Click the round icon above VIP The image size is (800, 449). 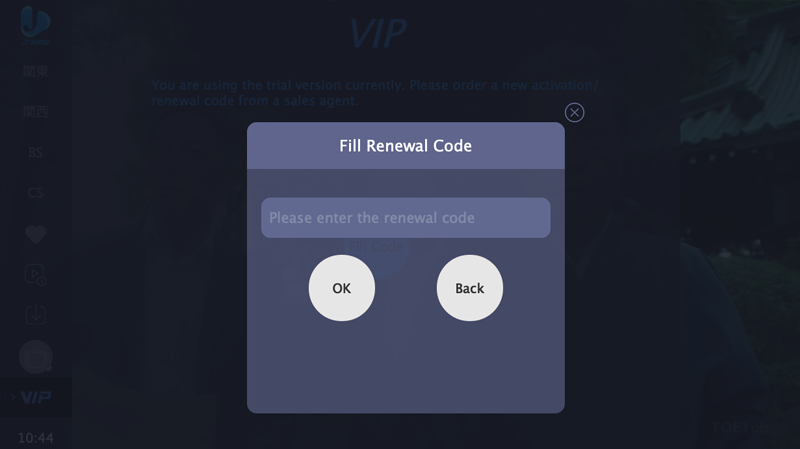[x=36, y=356]
